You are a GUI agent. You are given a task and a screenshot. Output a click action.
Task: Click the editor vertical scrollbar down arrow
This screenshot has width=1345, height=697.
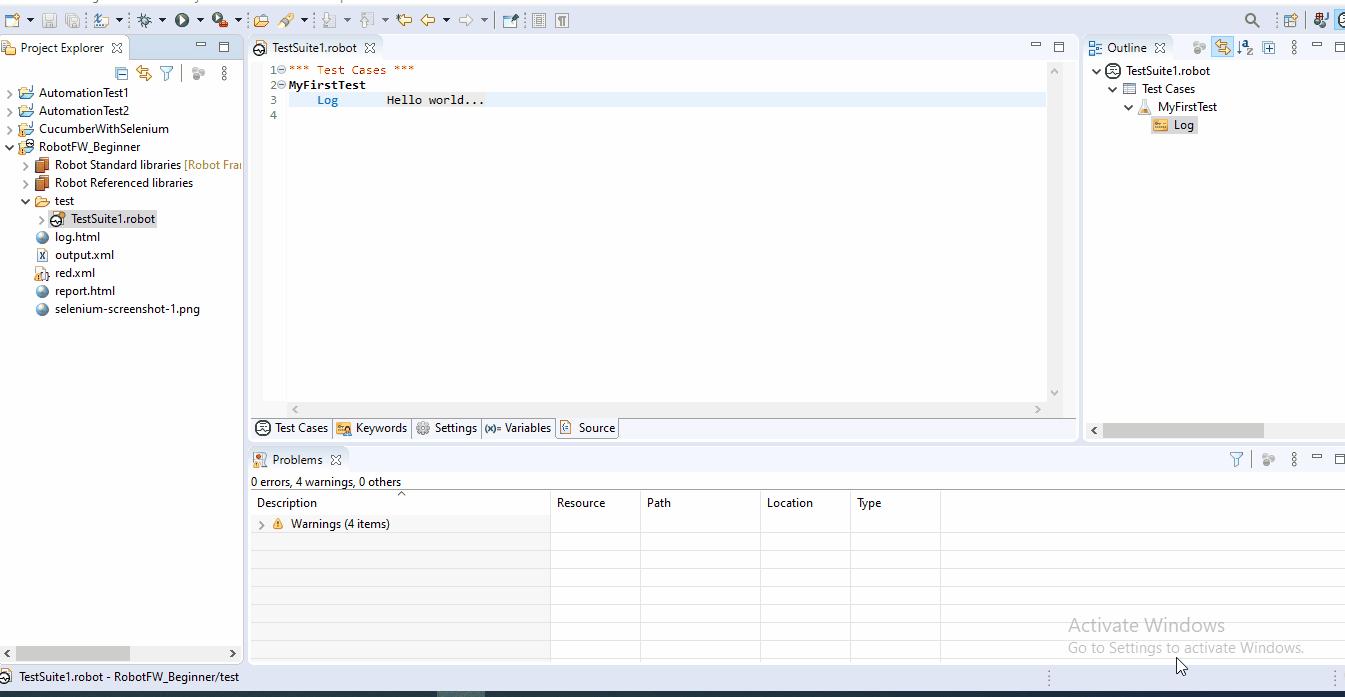coord(1054,393)
